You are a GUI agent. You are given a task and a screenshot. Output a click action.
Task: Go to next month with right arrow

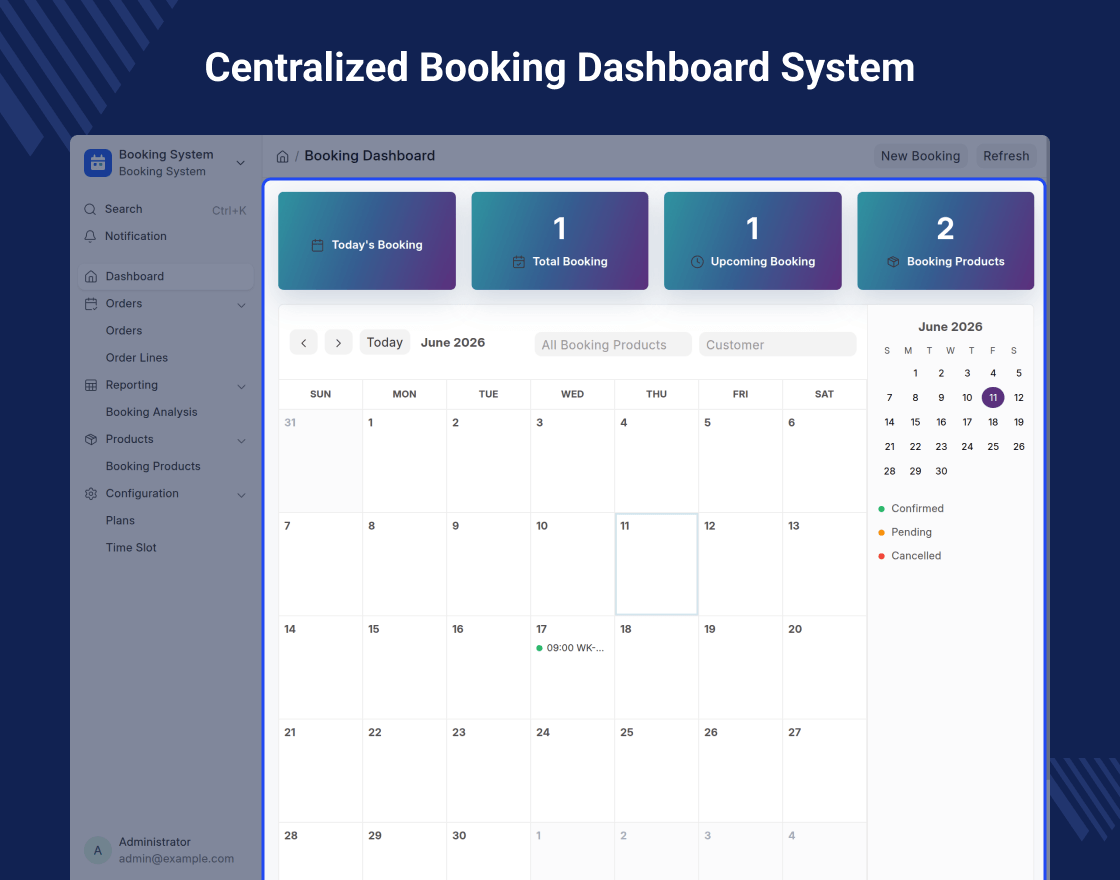coord(339,343)
